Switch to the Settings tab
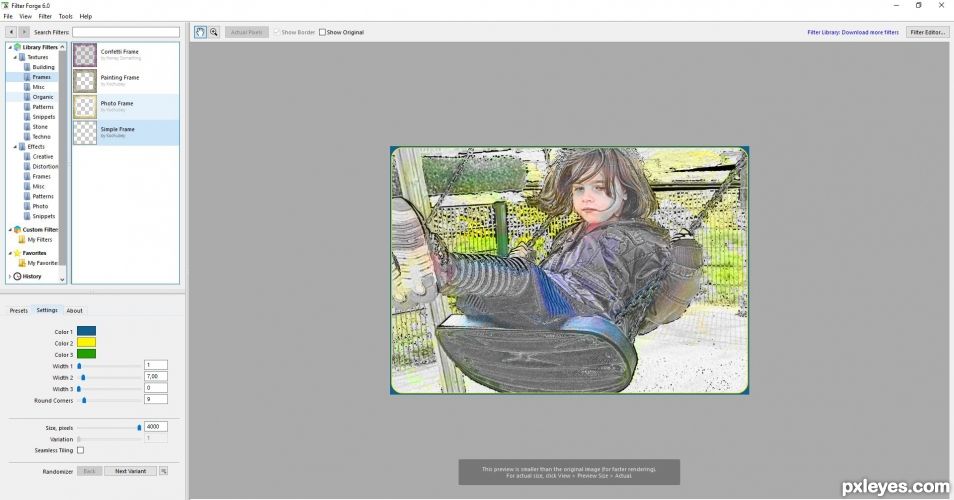 (47, 310)
